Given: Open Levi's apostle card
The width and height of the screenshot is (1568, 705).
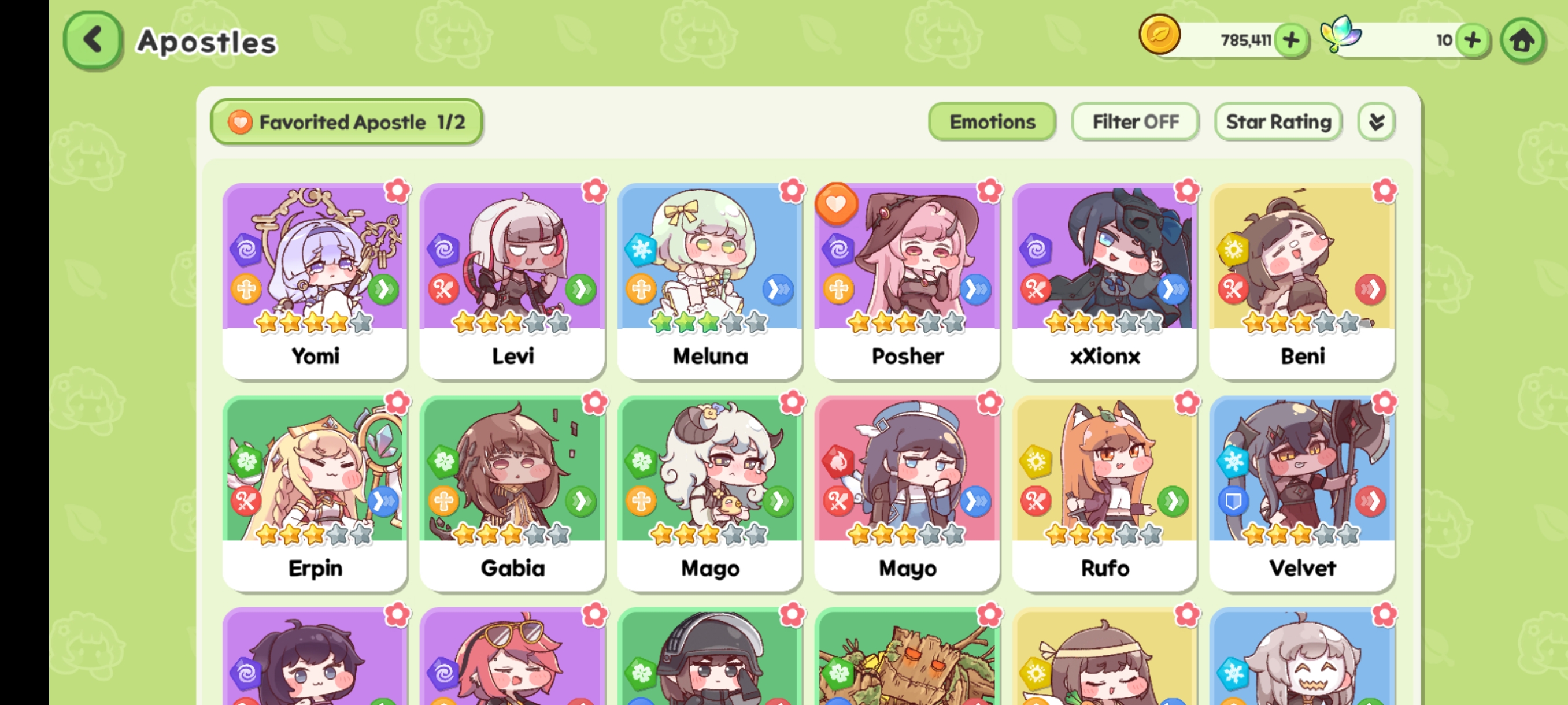Looking at the screenshot, I should [512, 281].
